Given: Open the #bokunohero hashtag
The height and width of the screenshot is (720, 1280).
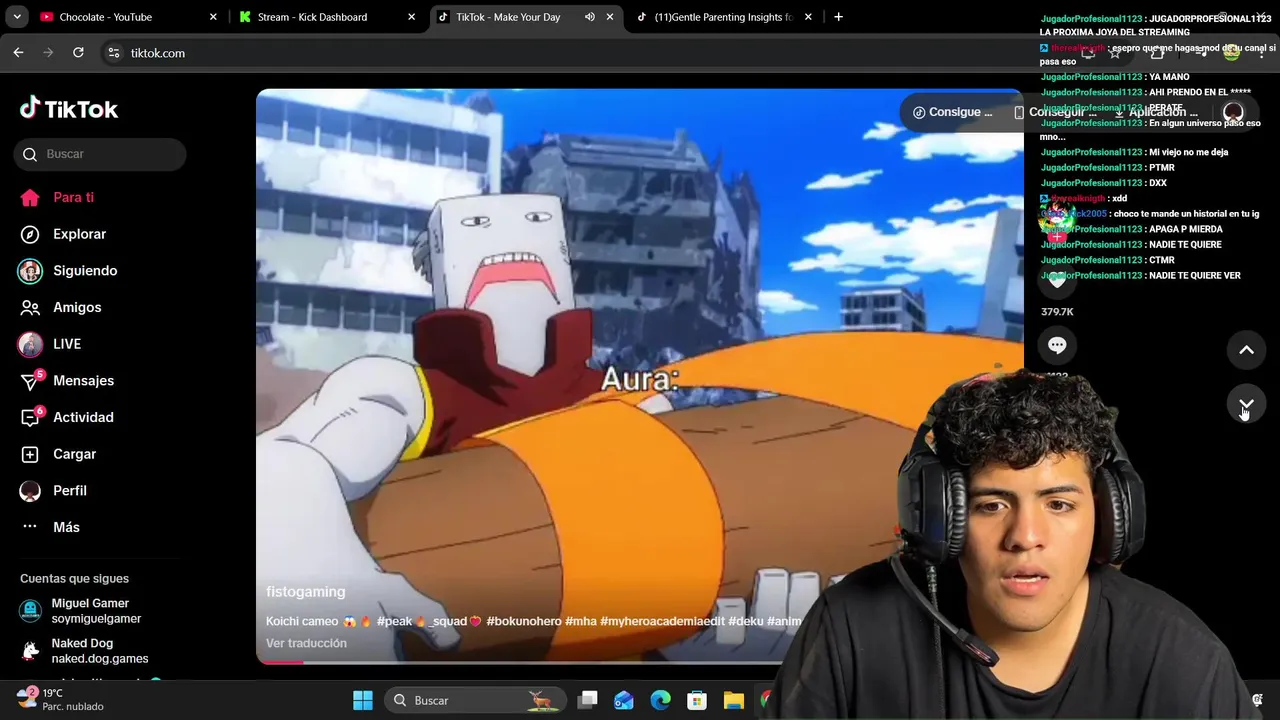Looking at the screenshot, I should (x=524, y=621).
